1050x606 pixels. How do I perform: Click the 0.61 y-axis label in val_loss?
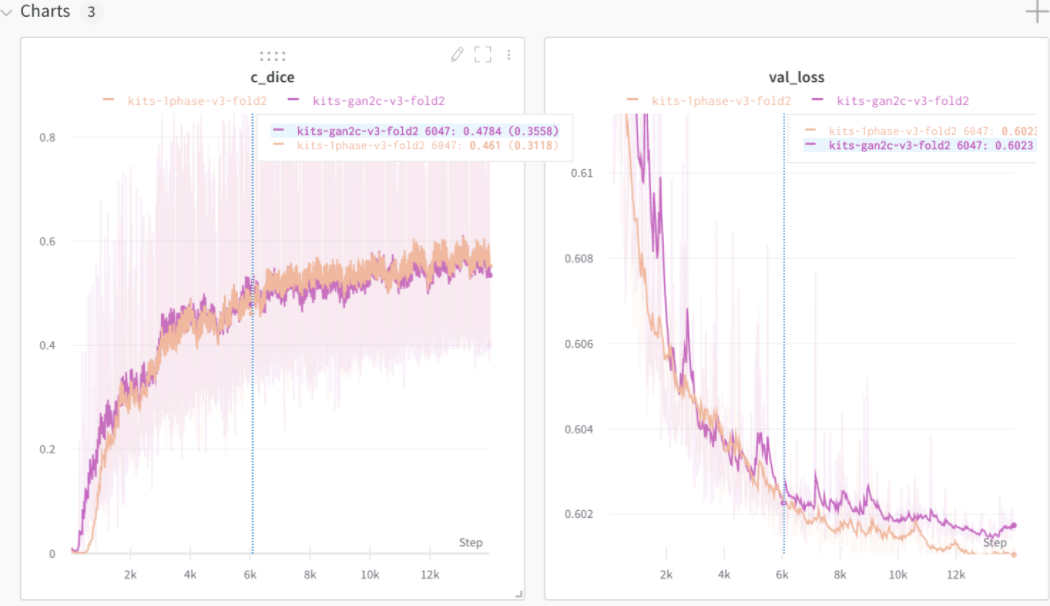tap(581, 173)
